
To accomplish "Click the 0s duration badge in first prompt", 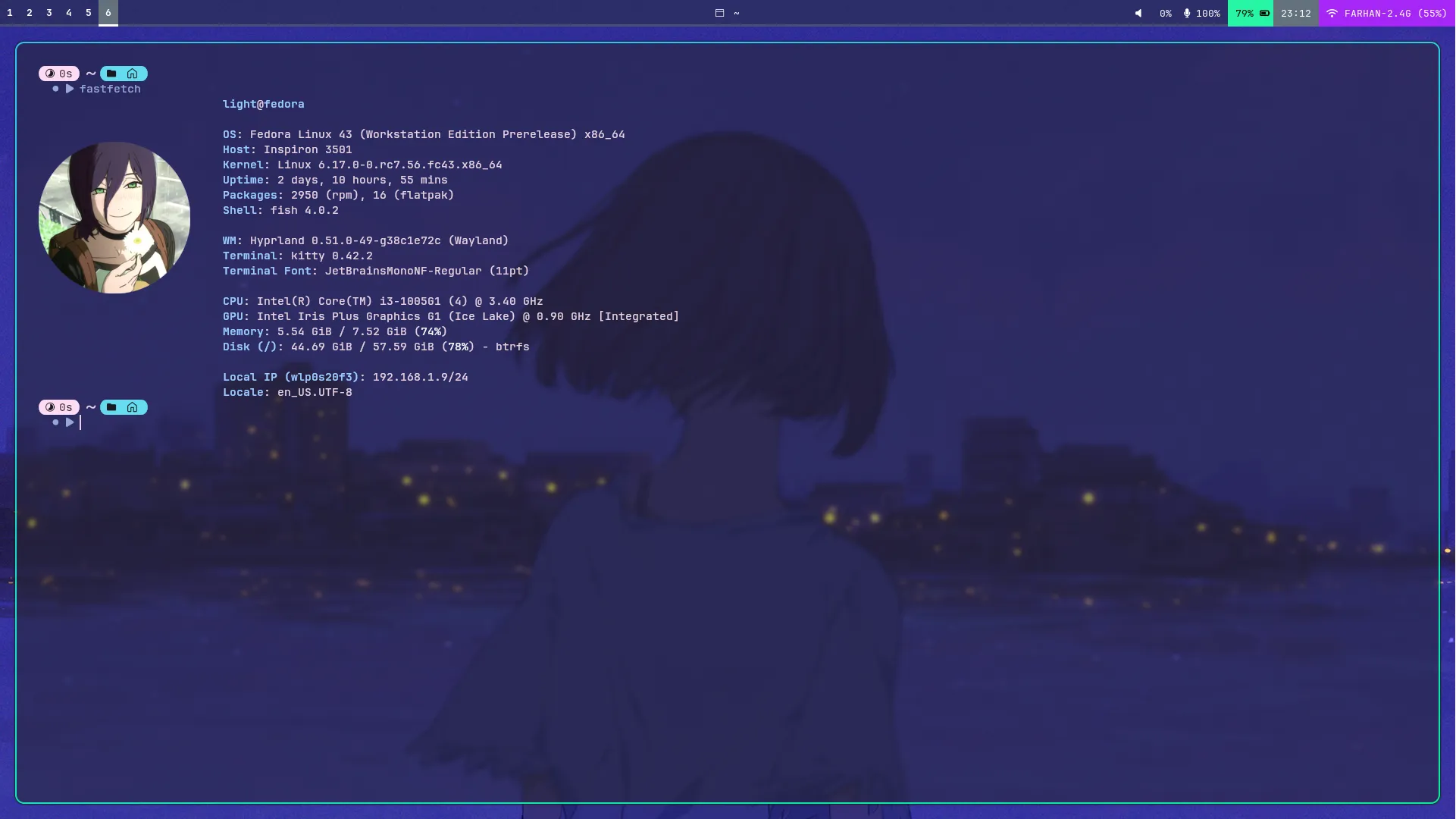I will coord(59,74).
